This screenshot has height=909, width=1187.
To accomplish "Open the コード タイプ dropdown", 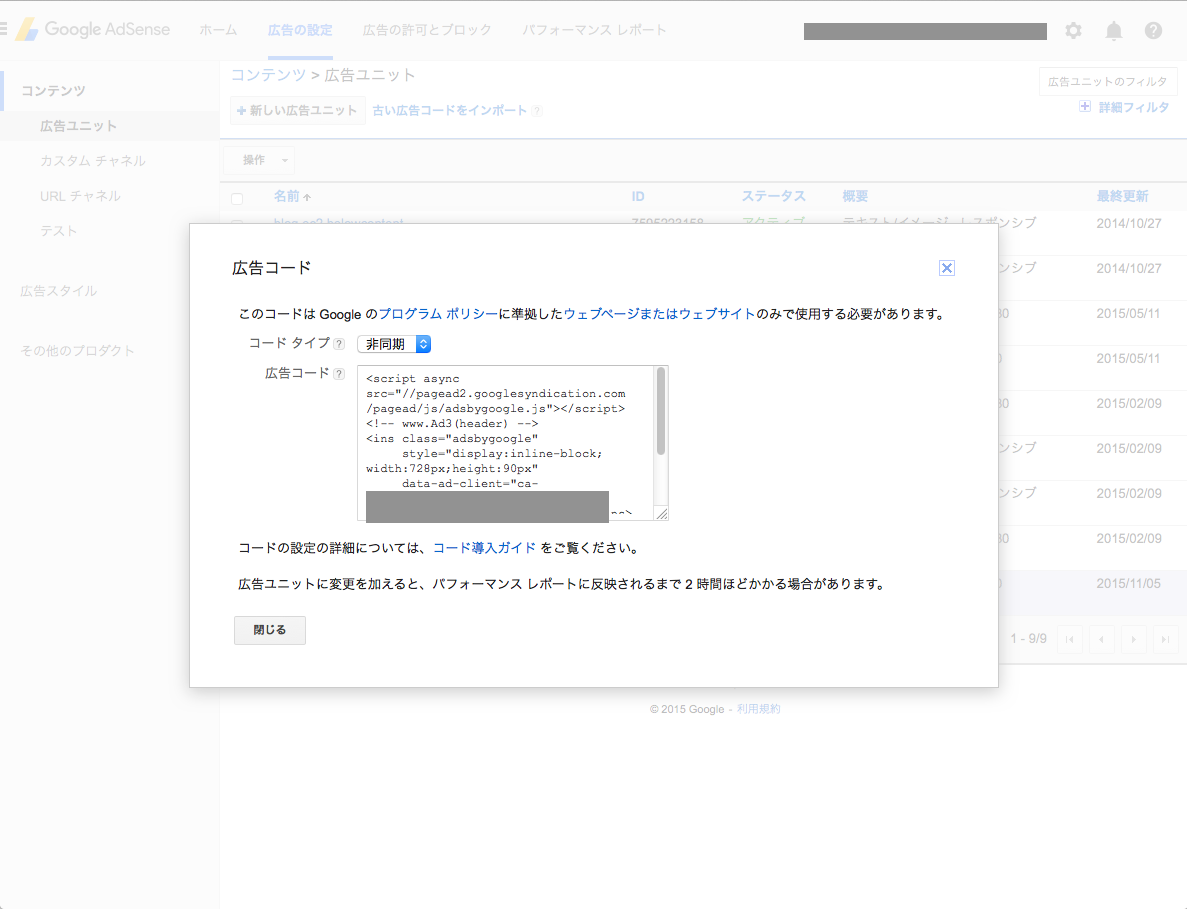I will (395, 343).
